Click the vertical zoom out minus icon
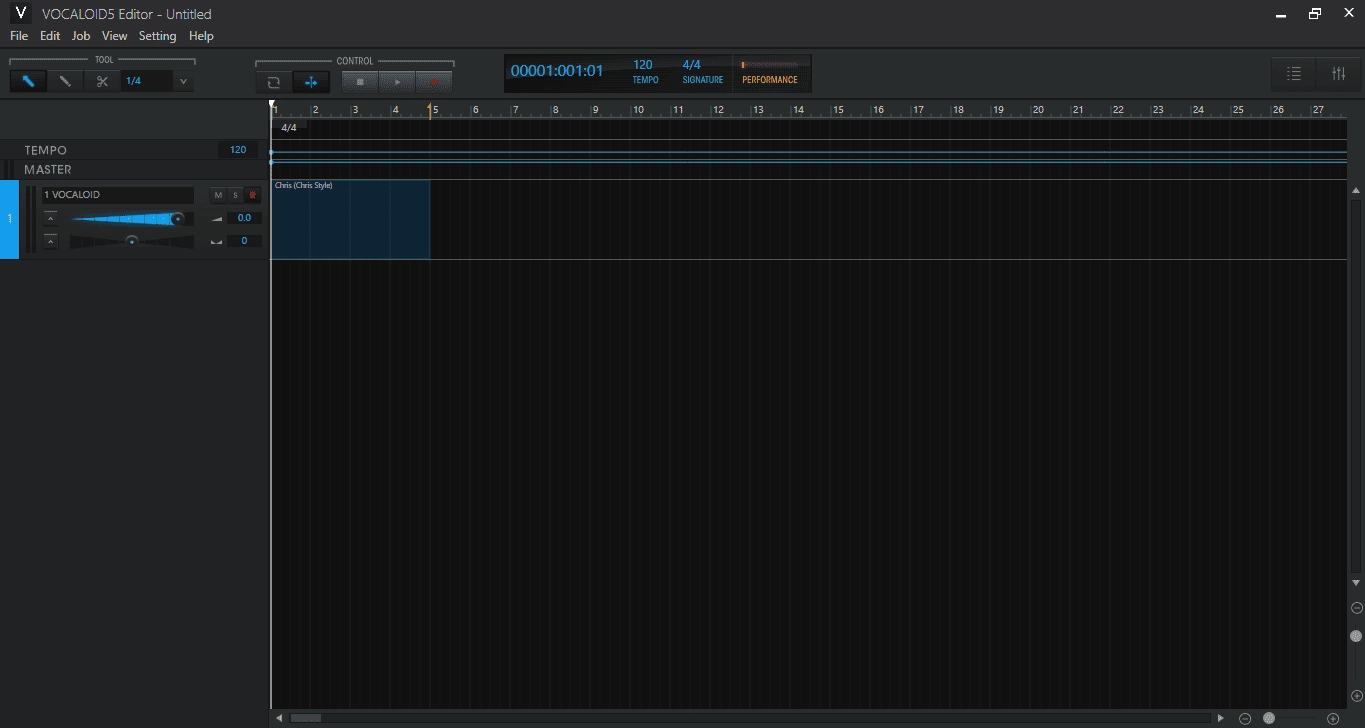This screenshot has width=1365, height=728. tap(1357, 608)
